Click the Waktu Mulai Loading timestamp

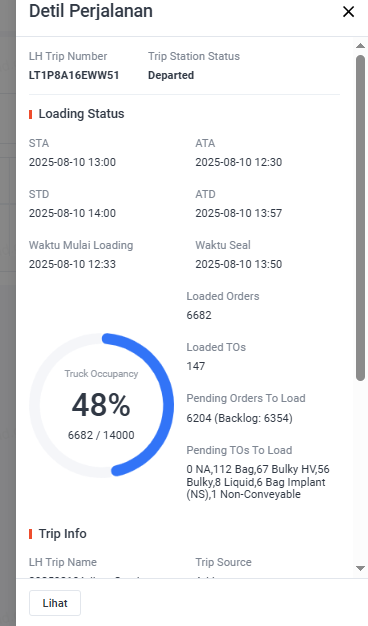72,264
